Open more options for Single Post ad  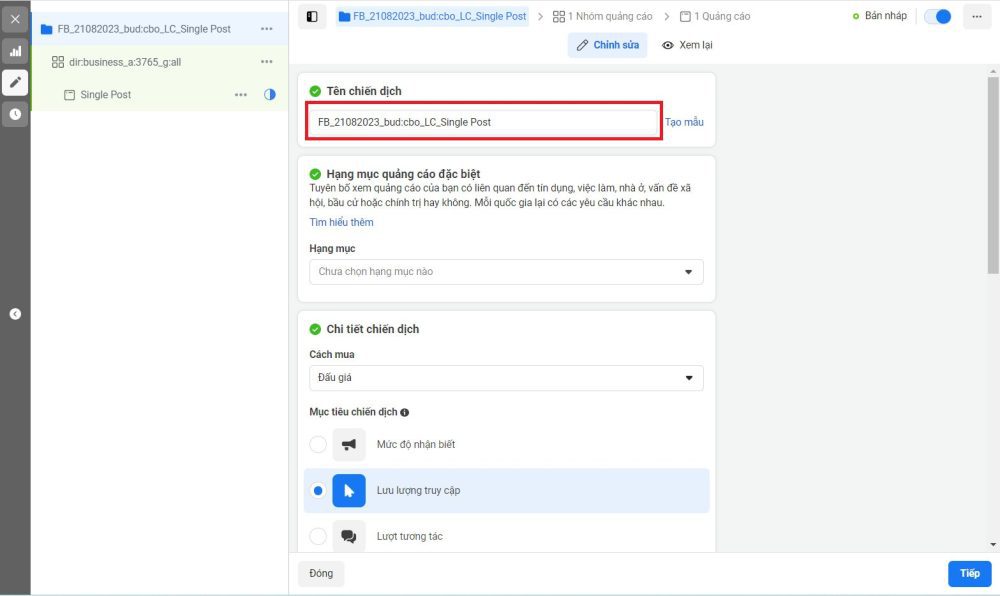click(240, 94)
